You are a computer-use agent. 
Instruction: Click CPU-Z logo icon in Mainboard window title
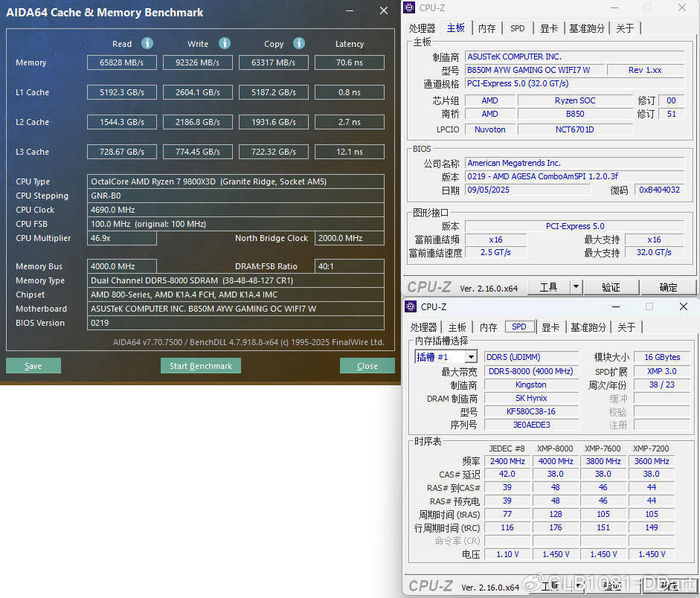tap(410, 8)
